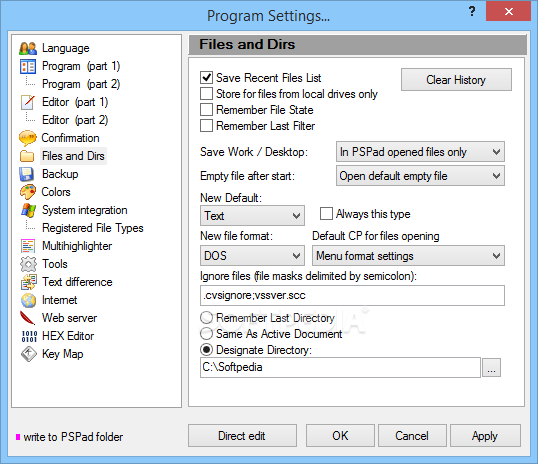Close the Program Settings dialog
The width and height of the screenshot is (538, 464).
point(508,11)
